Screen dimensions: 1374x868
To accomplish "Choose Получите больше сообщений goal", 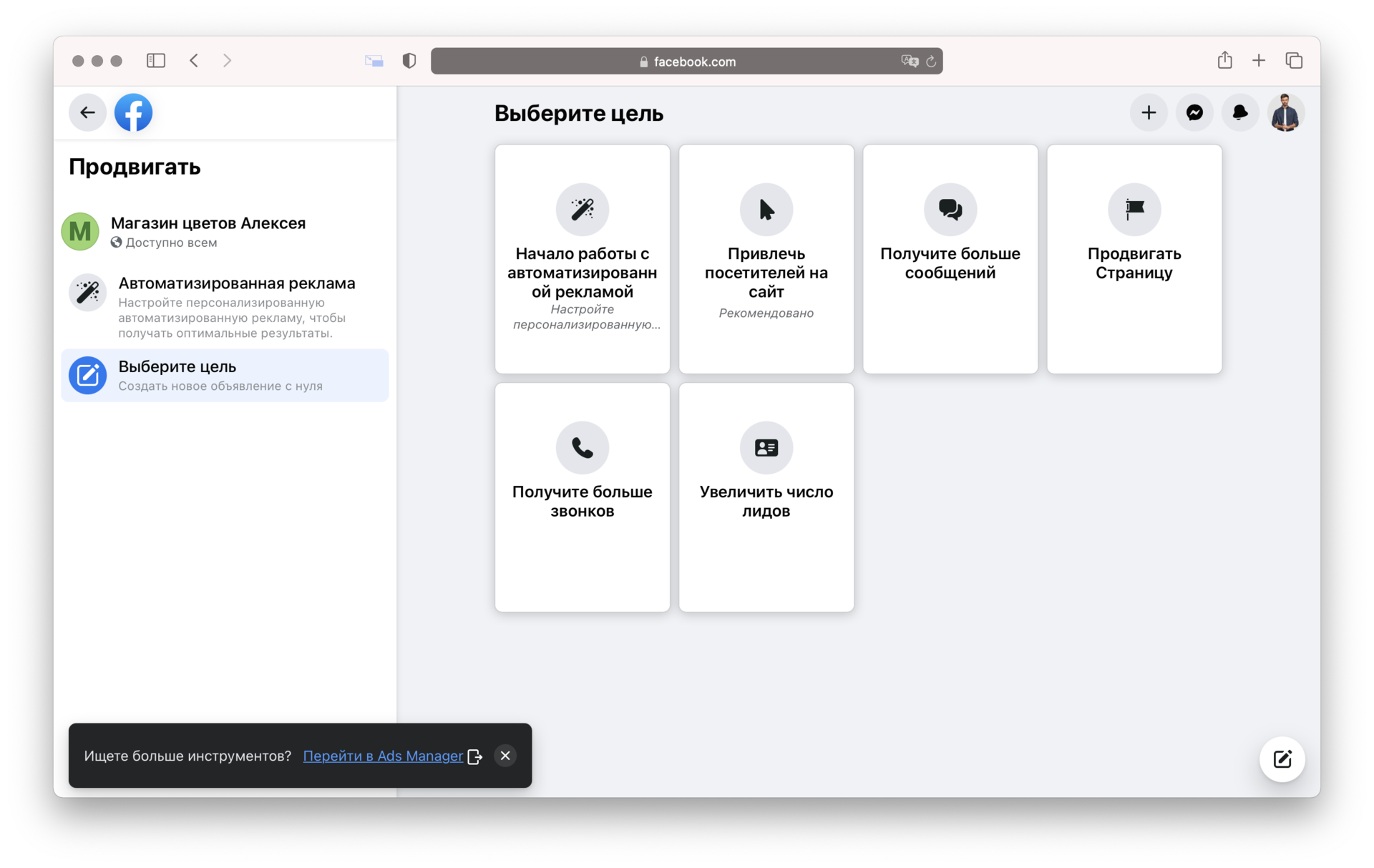I will [x=950, y=258].
